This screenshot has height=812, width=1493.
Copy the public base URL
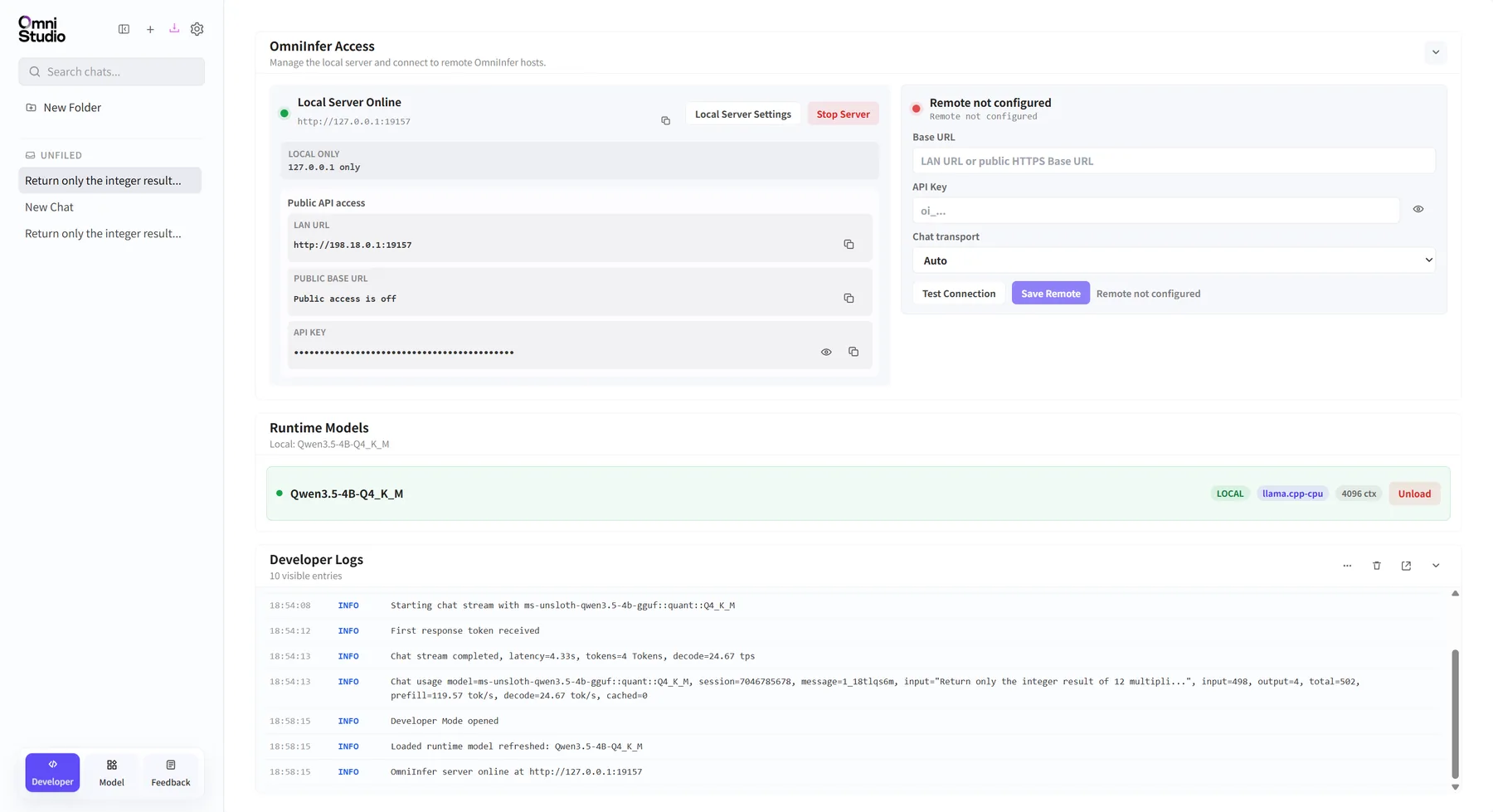(849, 298)
